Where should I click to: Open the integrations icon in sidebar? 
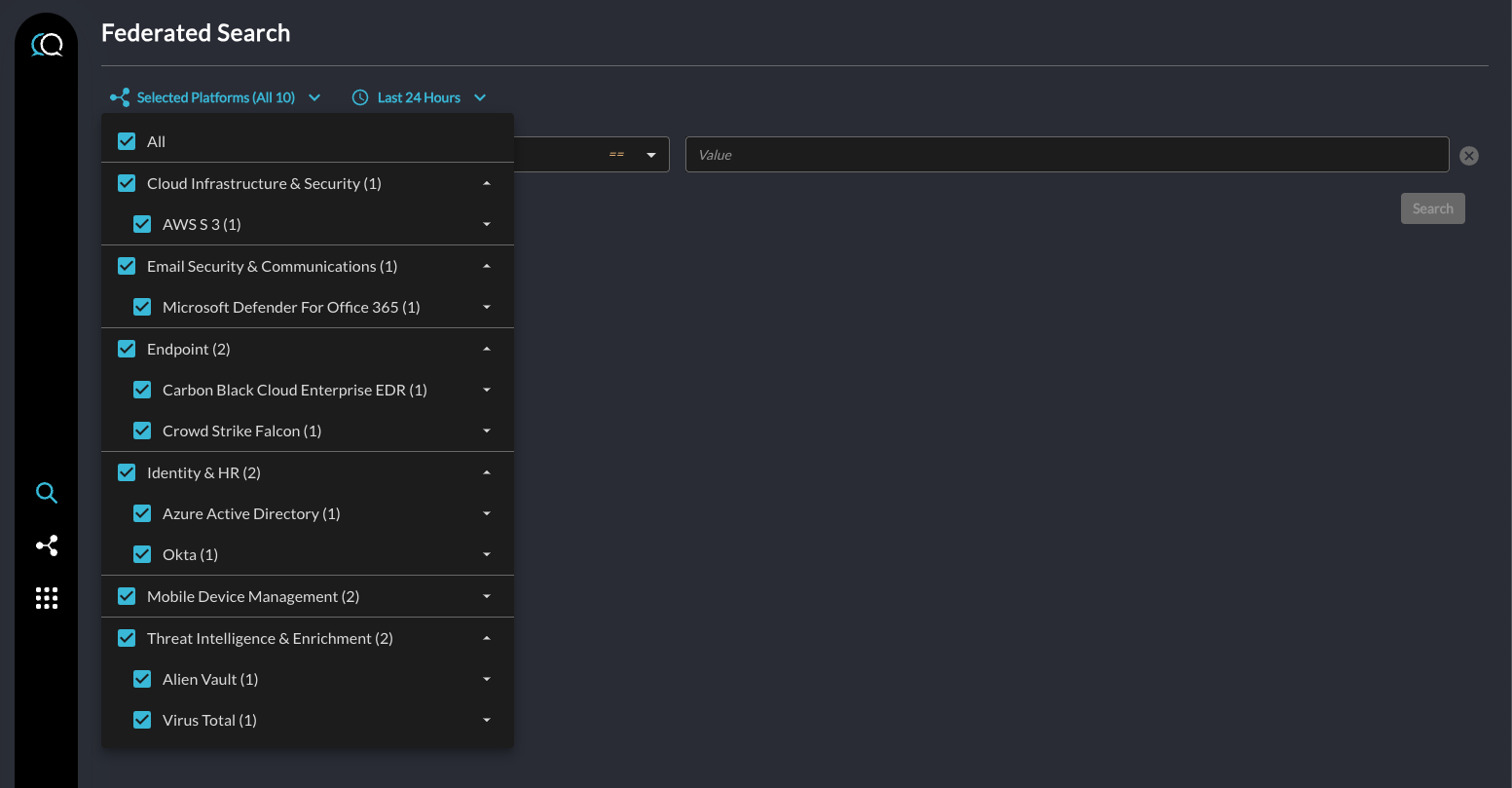pyautogui.click(x=47, y=545)
